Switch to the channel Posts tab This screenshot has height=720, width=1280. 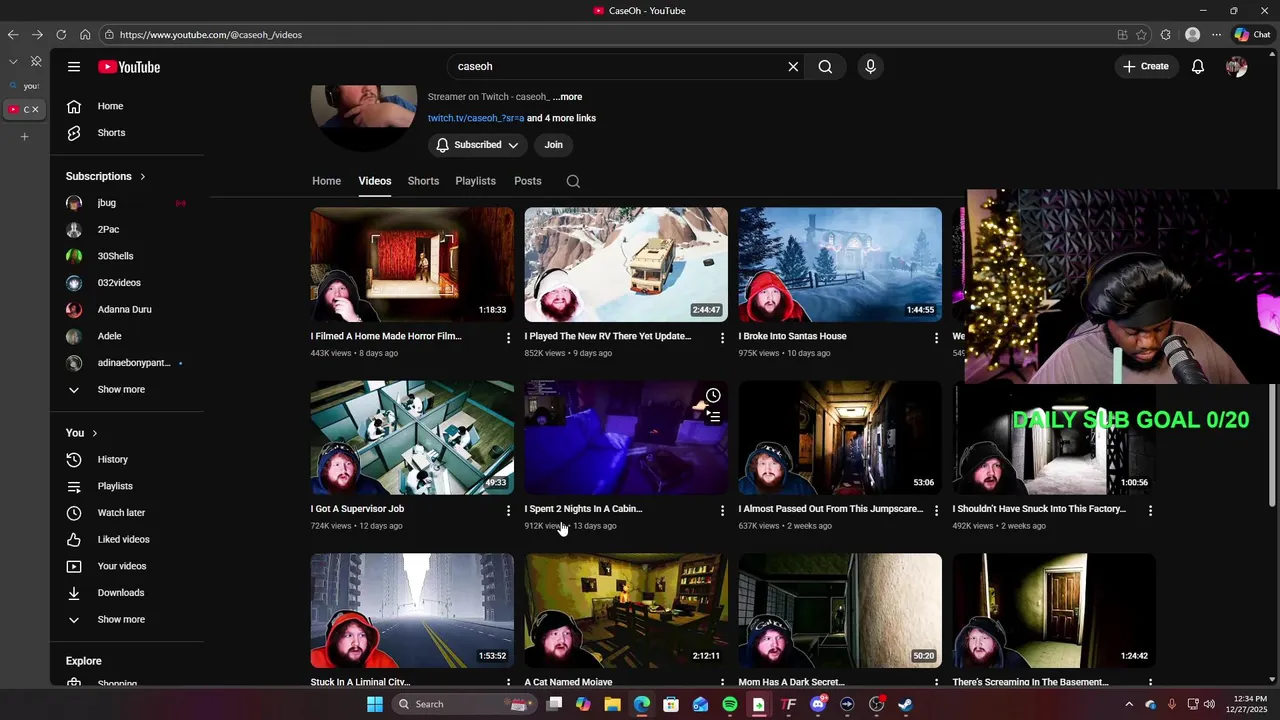click(x=528, y=181)
